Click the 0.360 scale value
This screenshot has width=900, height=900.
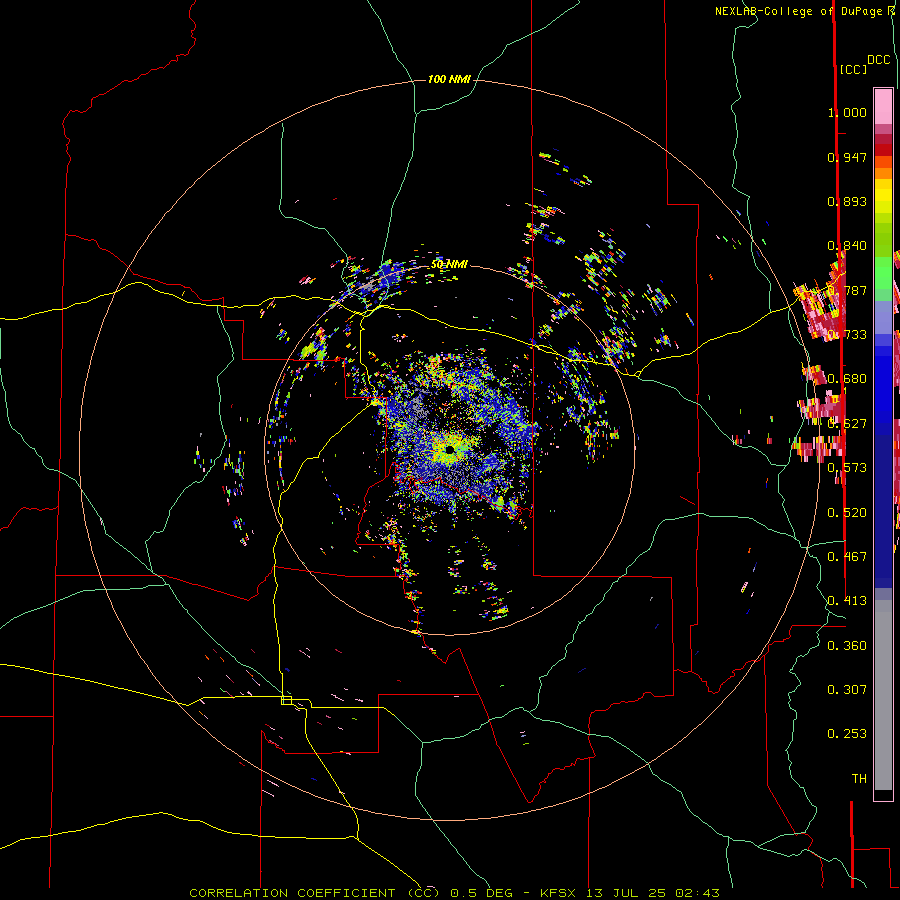click(x=847, y=646)
